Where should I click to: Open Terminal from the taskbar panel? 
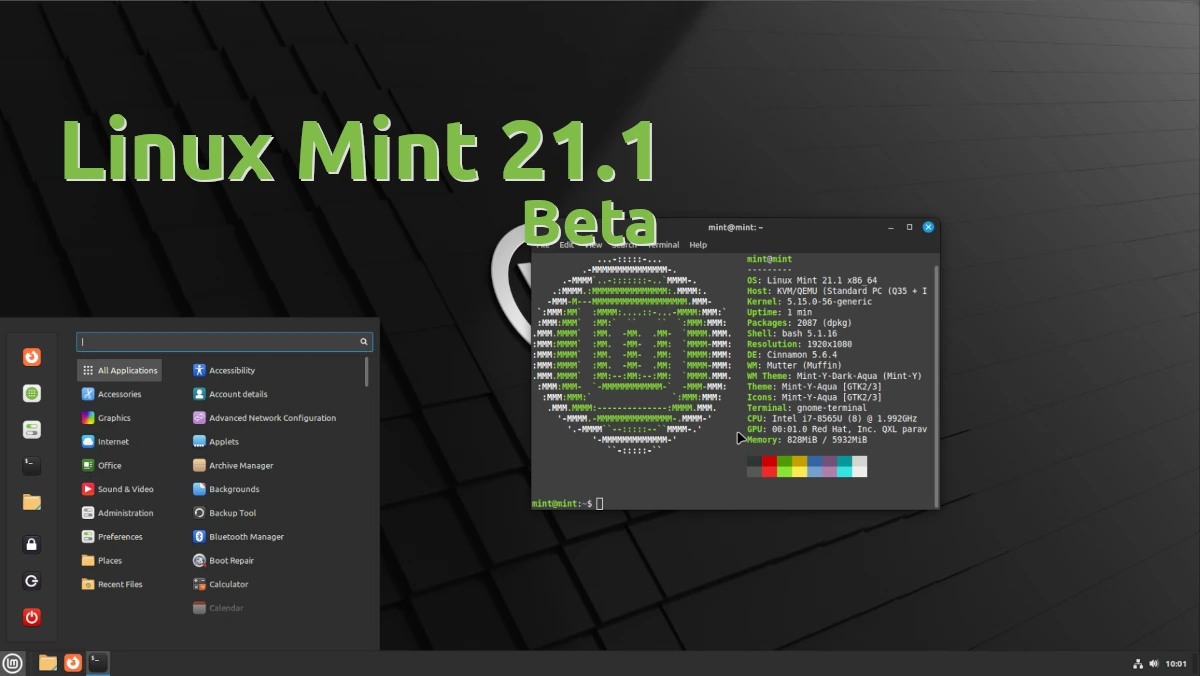[x=98, y=662]
